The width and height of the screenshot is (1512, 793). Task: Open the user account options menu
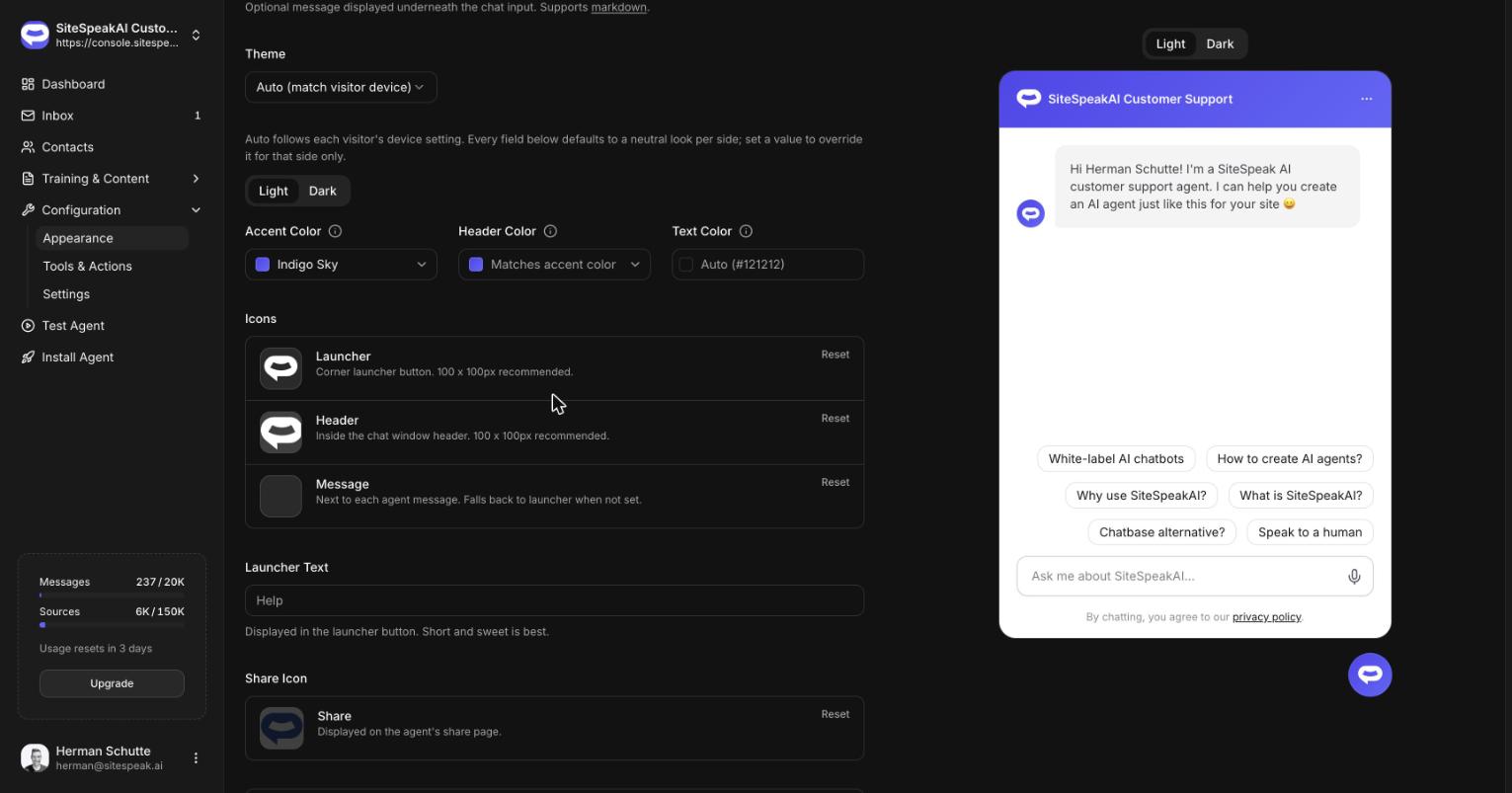(x=196, y=758)
